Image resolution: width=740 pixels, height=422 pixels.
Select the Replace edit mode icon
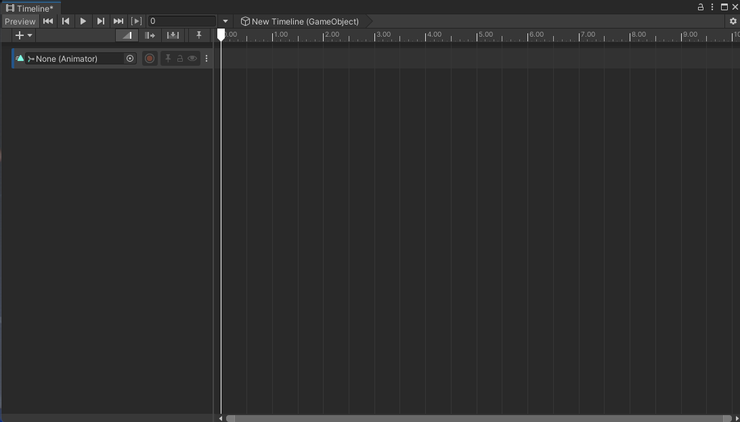coord(173,35)
